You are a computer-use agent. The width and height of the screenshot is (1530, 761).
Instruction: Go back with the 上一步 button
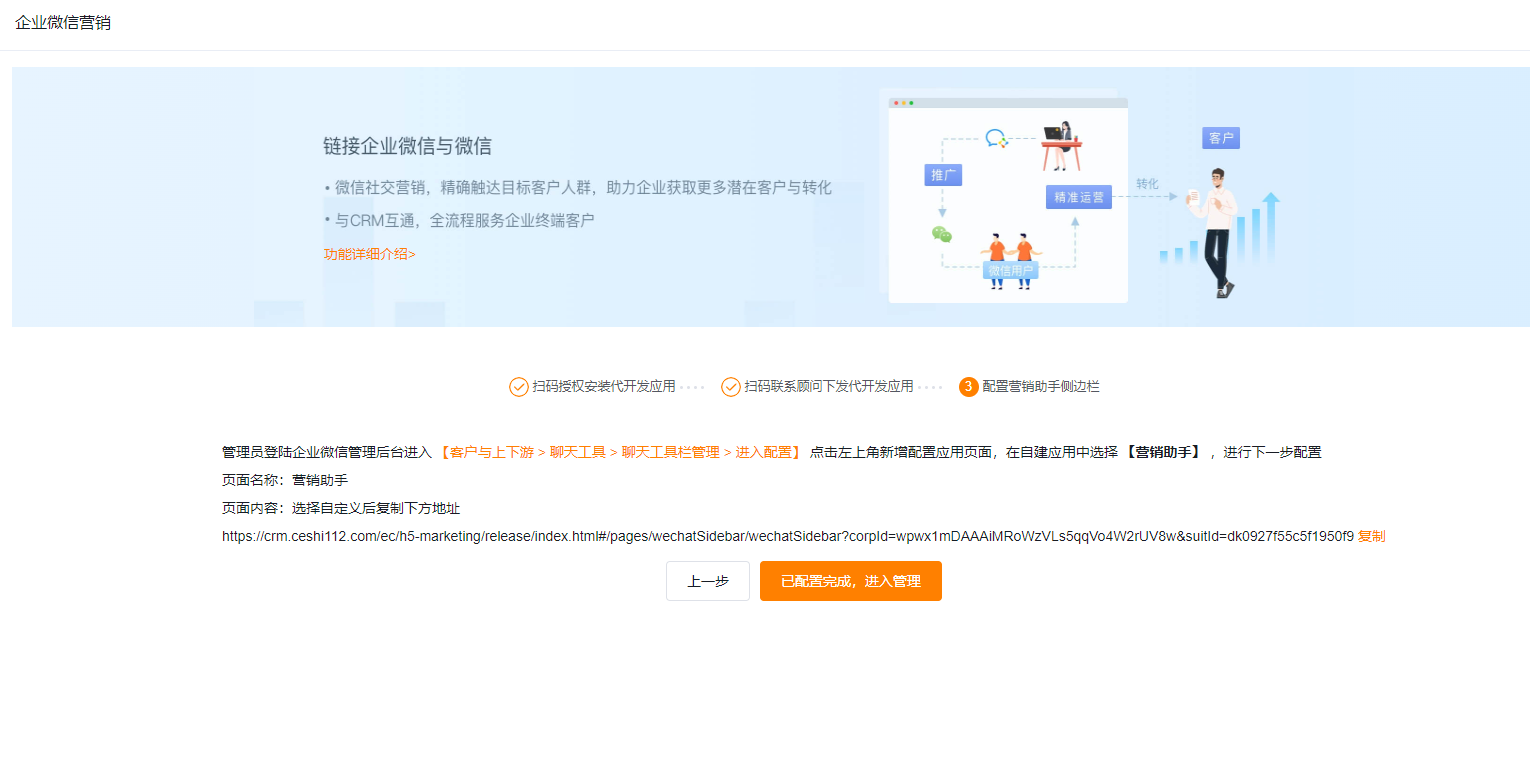(x=708, y=581)
